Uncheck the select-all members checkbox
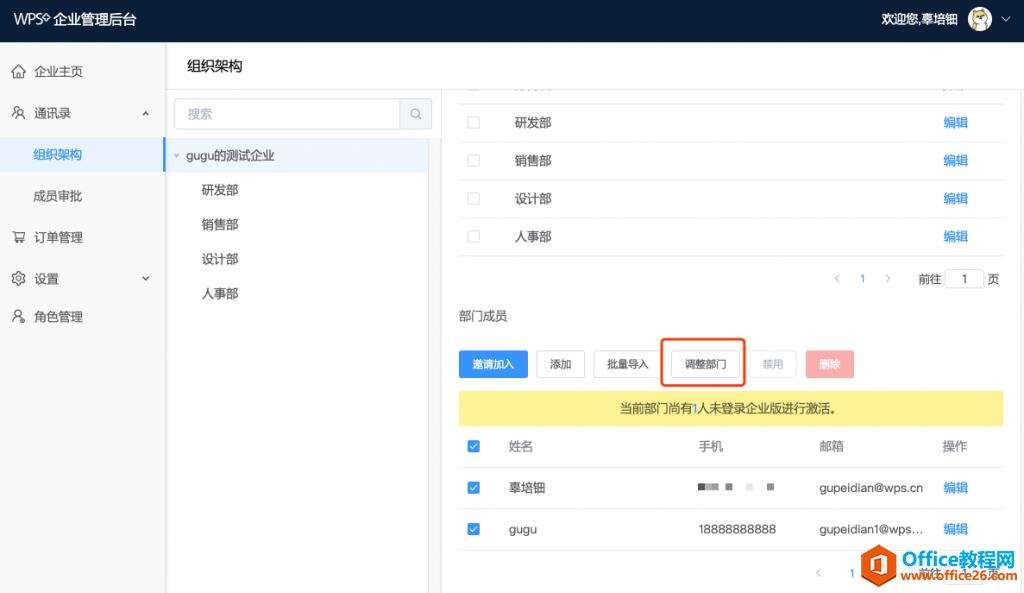This screenshot has width=1024, height=593. [473, 446]
